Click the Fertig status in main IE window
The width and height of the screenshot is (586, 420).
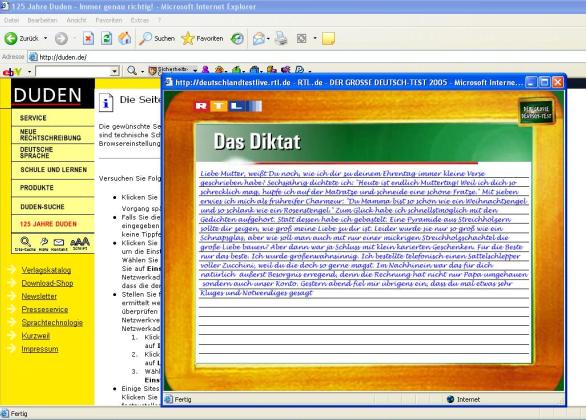[15, 414]
